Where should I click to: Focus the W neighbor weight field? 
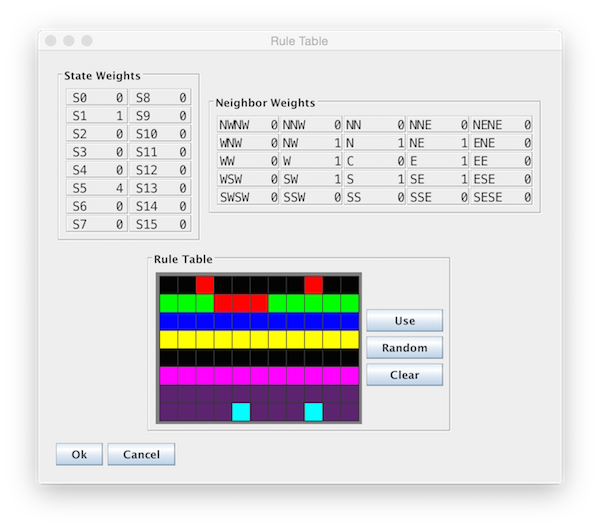click(x=311, y=161)
